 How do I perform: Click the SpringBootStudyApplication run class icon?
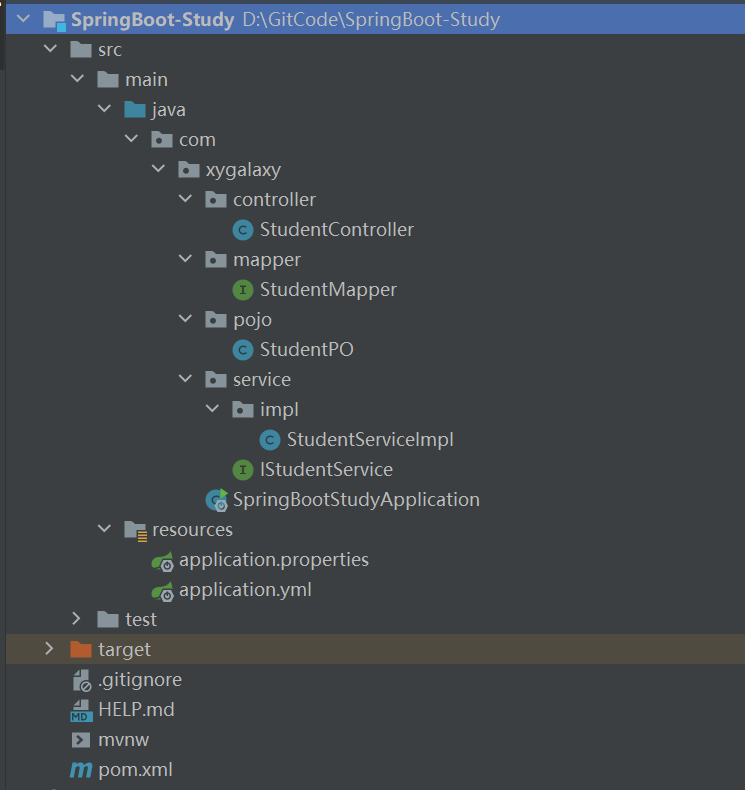[x=216, y=500]
